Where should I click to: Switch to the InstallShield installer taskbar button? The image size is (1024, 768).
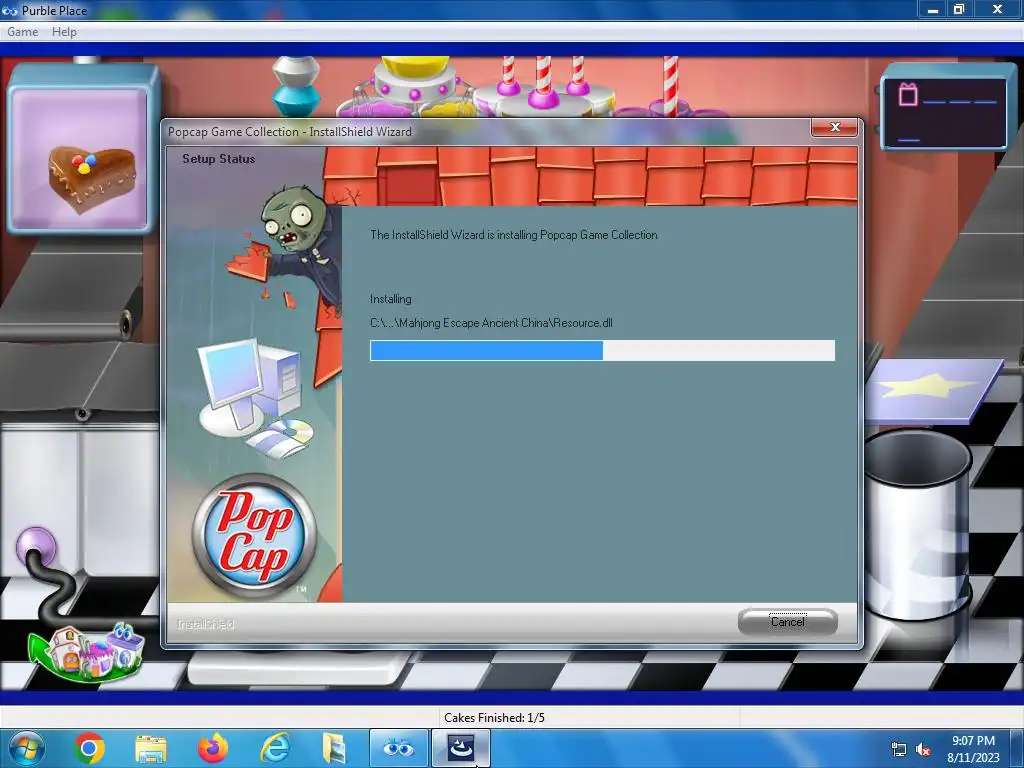pyautogui.click(x=460, y=748)
